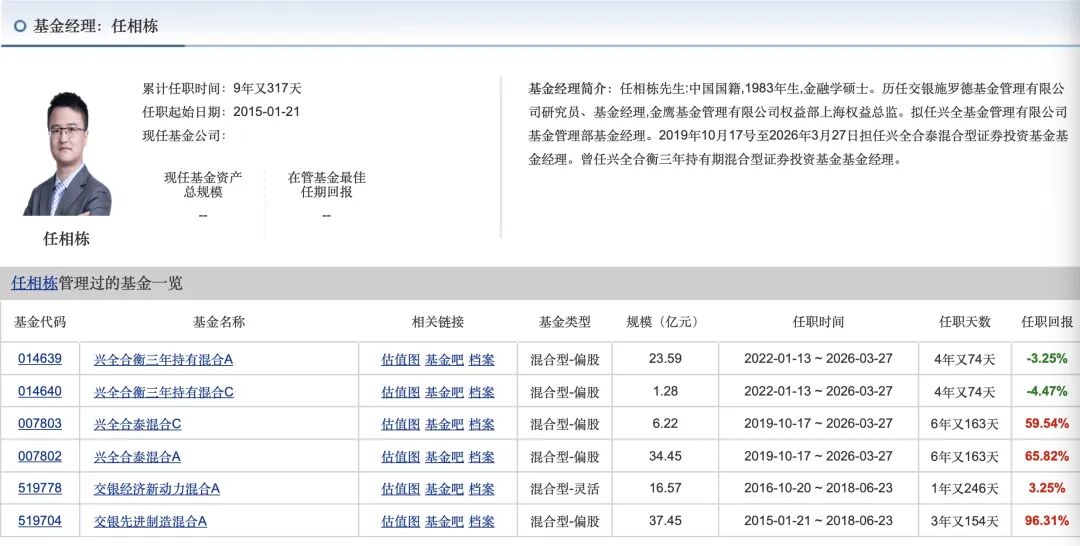This screenshot has height=546, width=1080.
Task: Click 档案 link in the 014640 row
Action: (481, 392)
